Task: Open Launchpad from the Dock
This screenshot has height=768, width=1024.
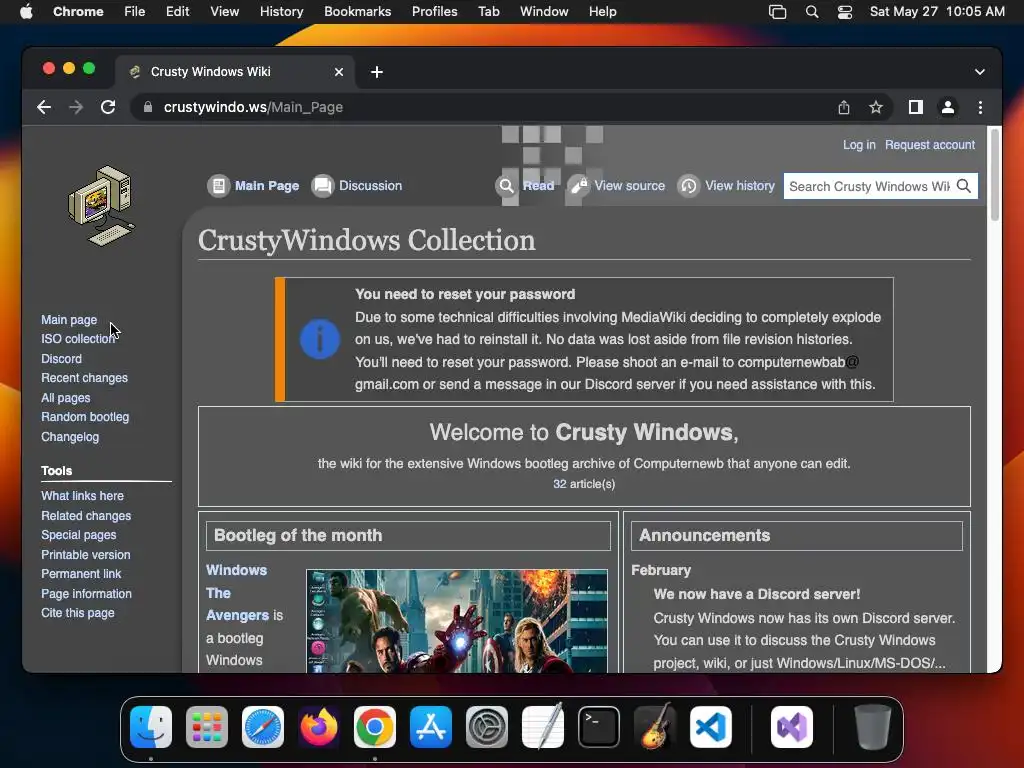Action: [207, 727]
